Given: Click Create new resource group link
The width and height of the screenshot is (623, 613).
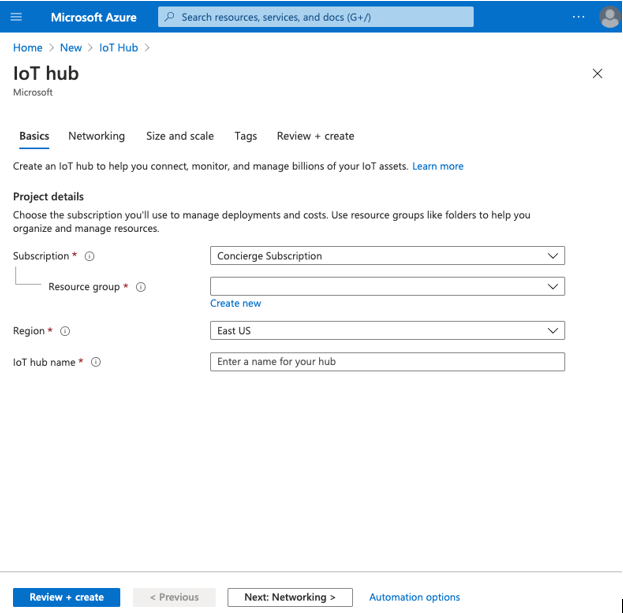Looking at the screenshot, I should (x=236, y=304).
